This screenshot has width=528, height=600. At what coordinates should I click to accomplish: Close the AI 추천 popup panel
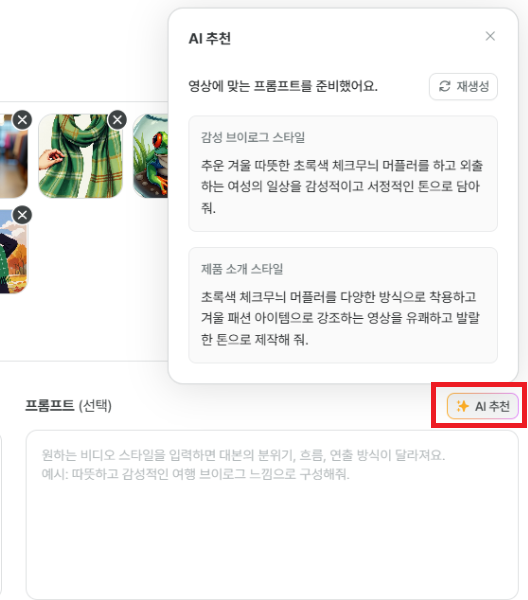(490, 36)
